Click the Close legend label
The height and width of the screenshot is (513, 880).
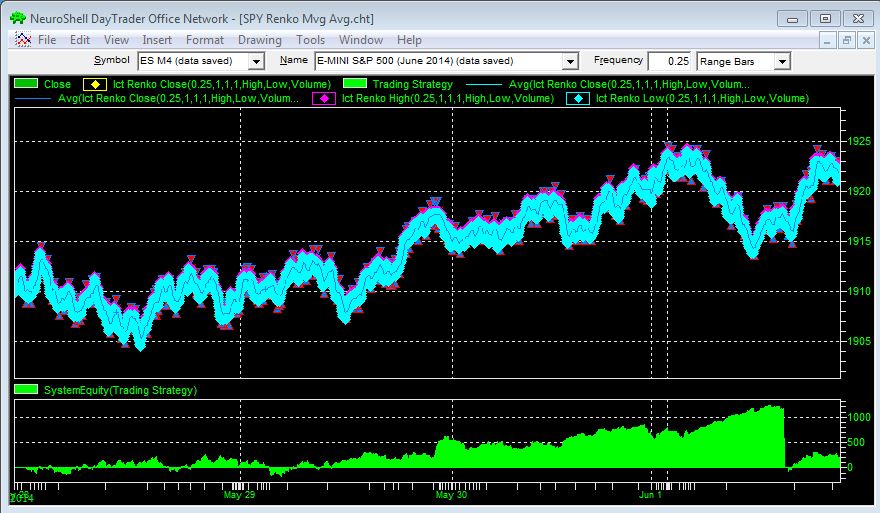point(57,84)
